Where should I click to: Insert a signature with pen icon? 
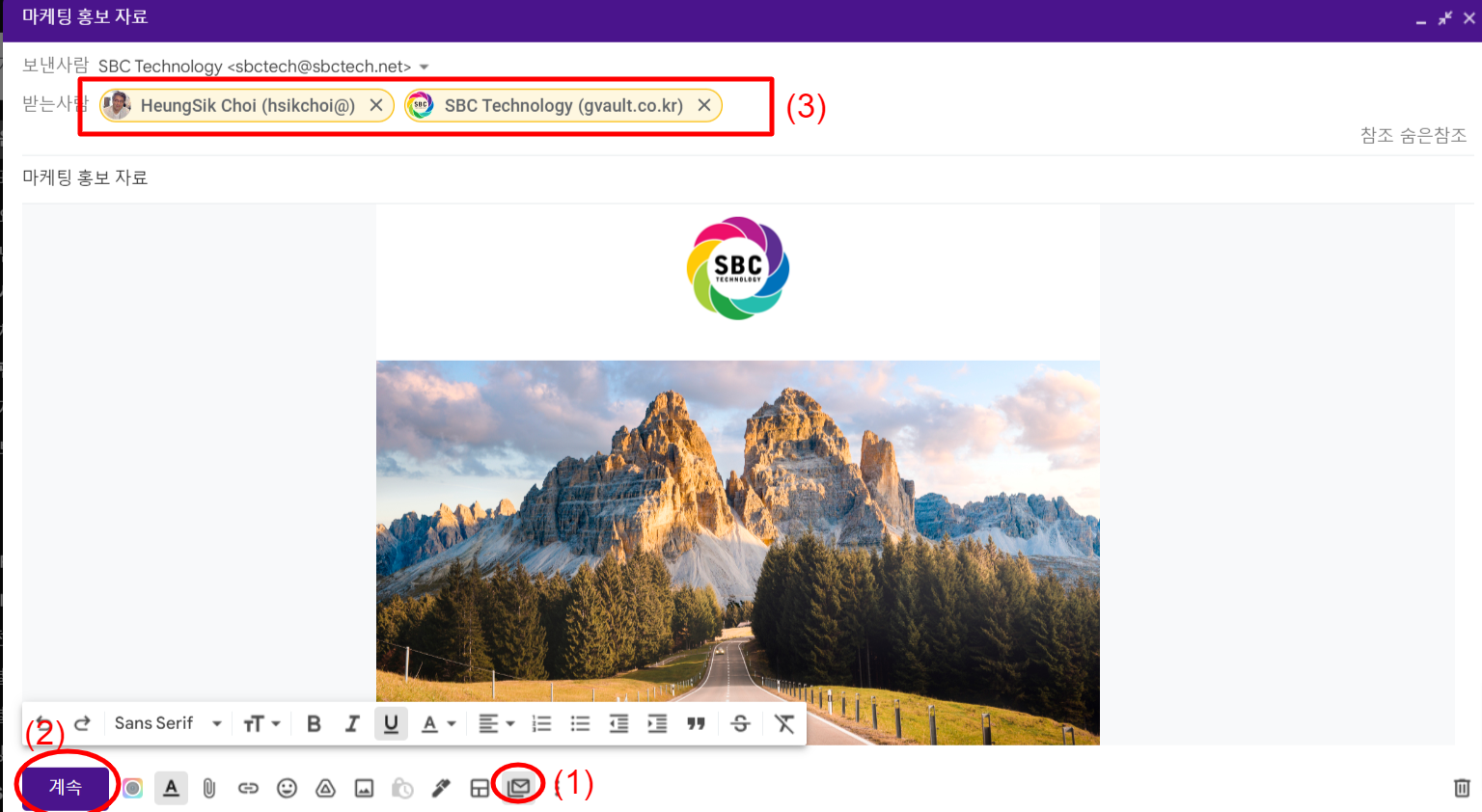(441, 788)
